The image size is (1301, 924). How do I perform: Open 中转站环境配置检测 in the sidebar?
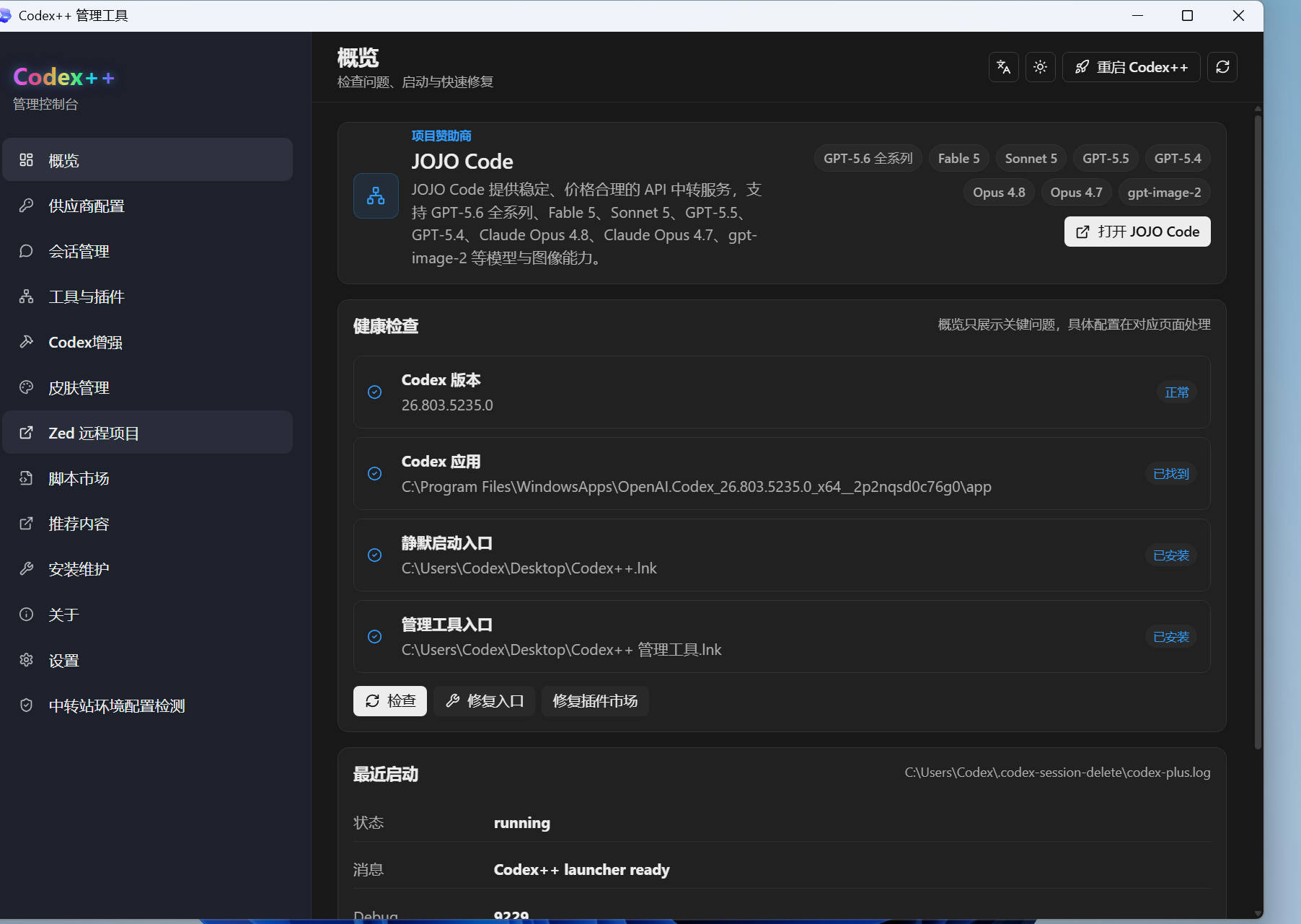(148, 705)
